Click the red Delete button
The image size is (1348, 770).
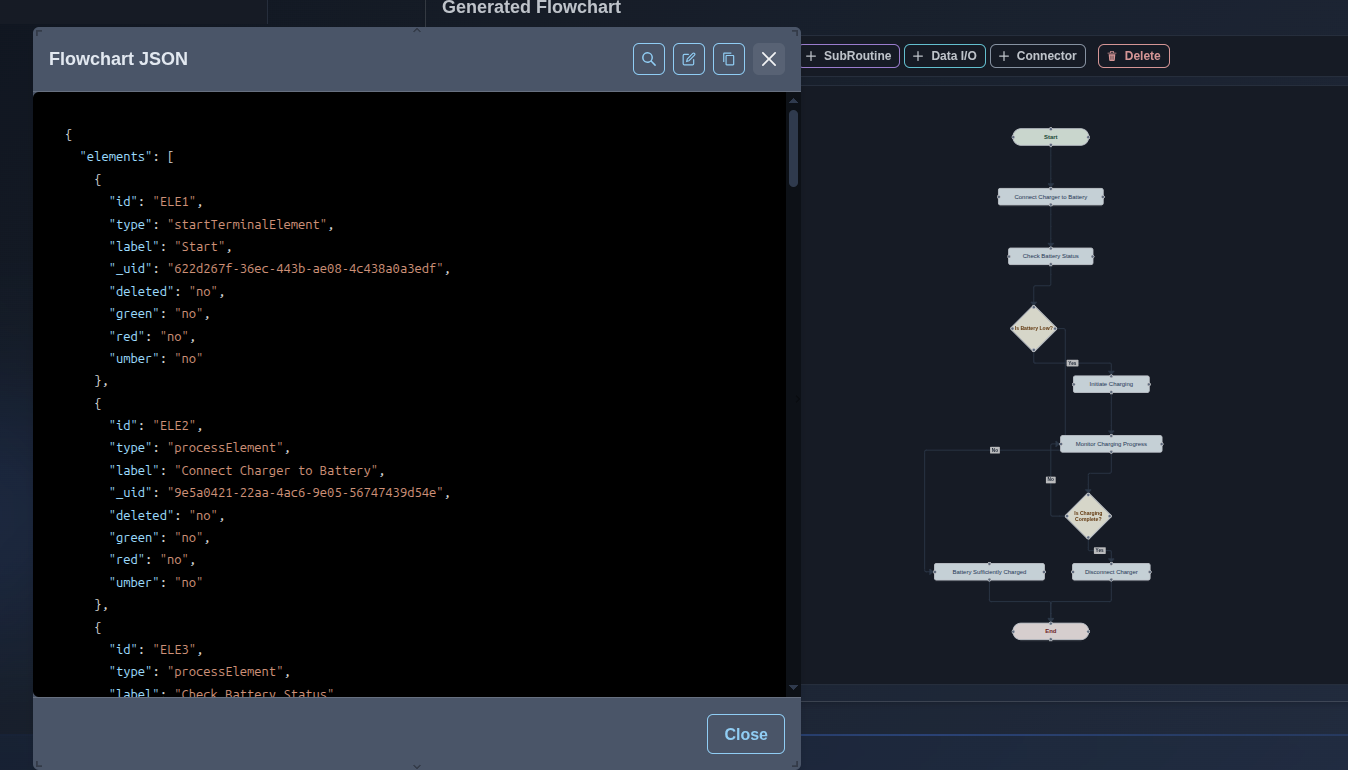[1134, 56]
